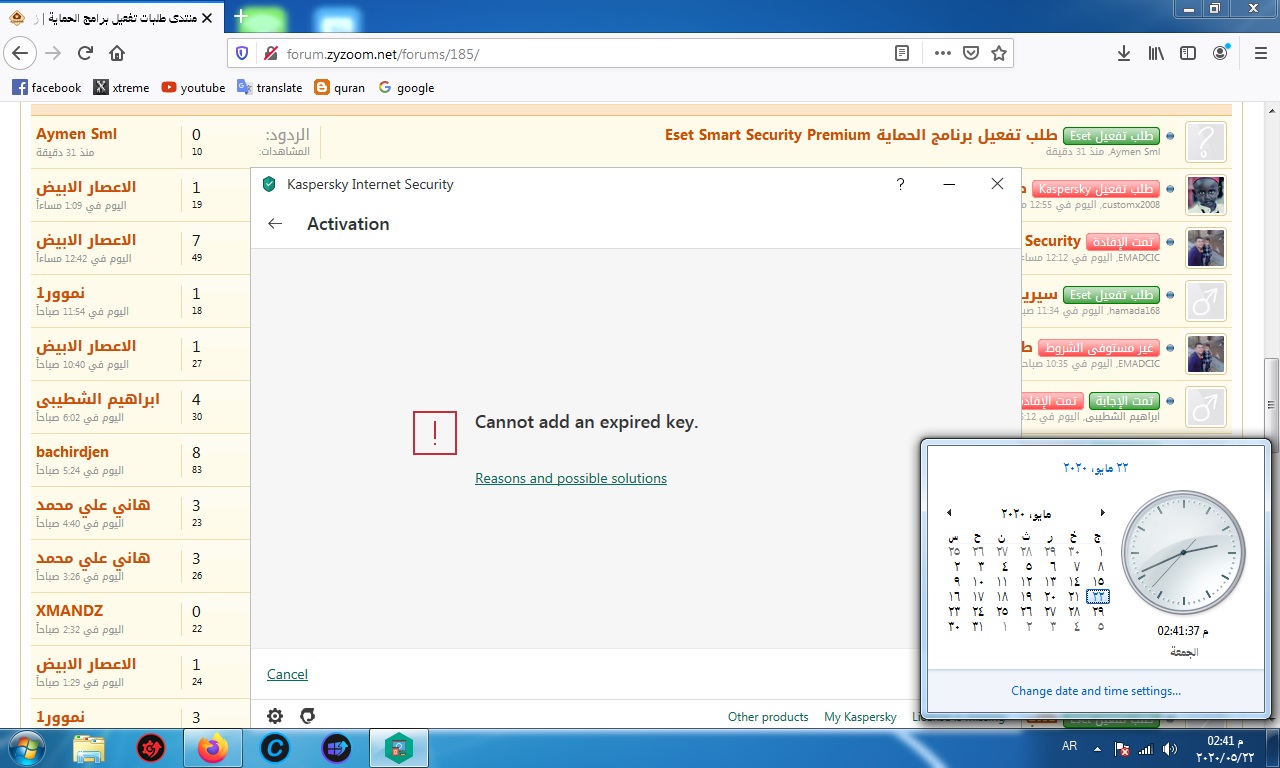Switch to Kaspersky from the taskbar
Image resolution: width=1280 pixels, height=768 pixels.
point(399,748)
